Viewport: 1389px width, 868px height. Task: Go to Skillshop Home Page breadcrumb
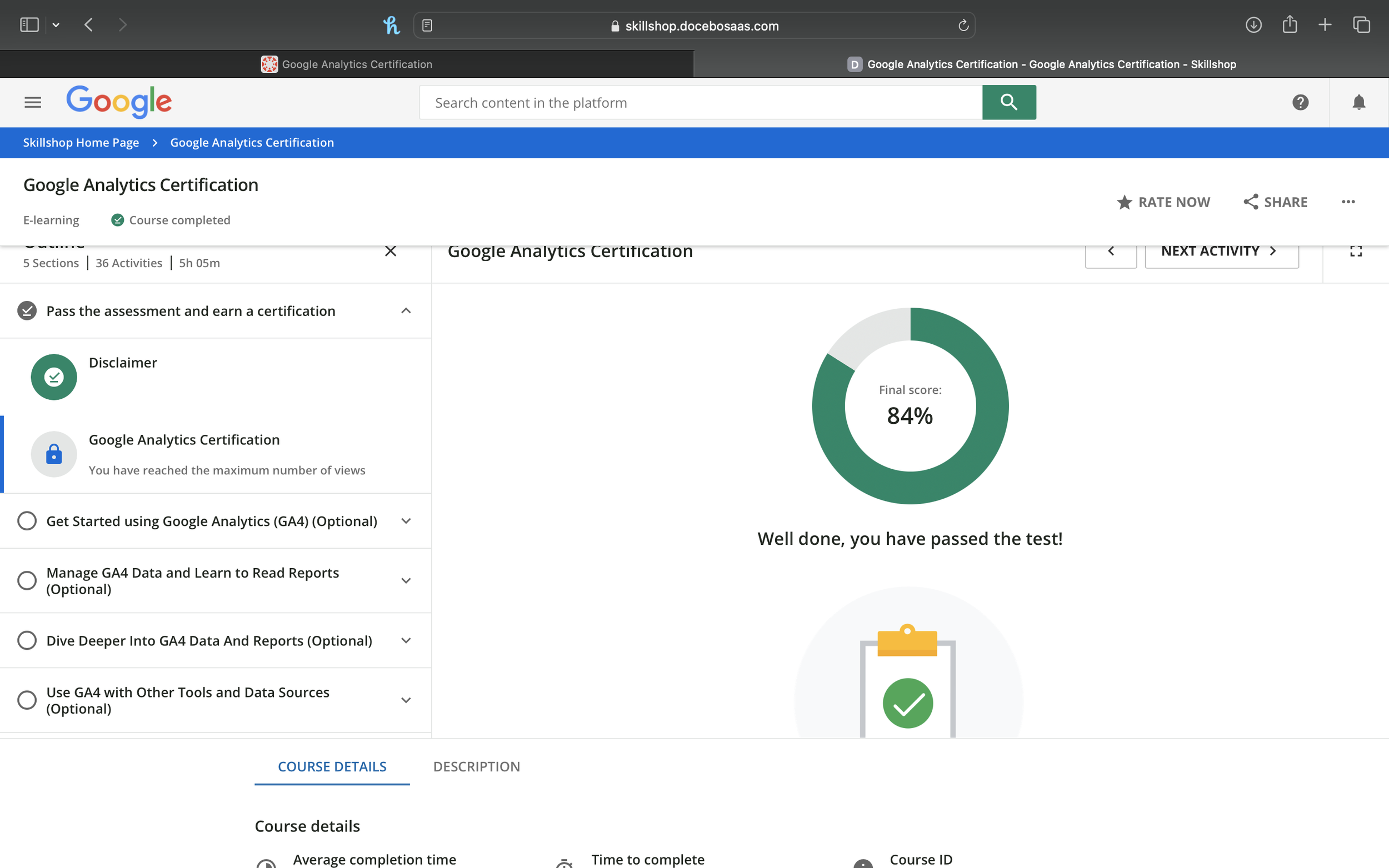(81, 142)
